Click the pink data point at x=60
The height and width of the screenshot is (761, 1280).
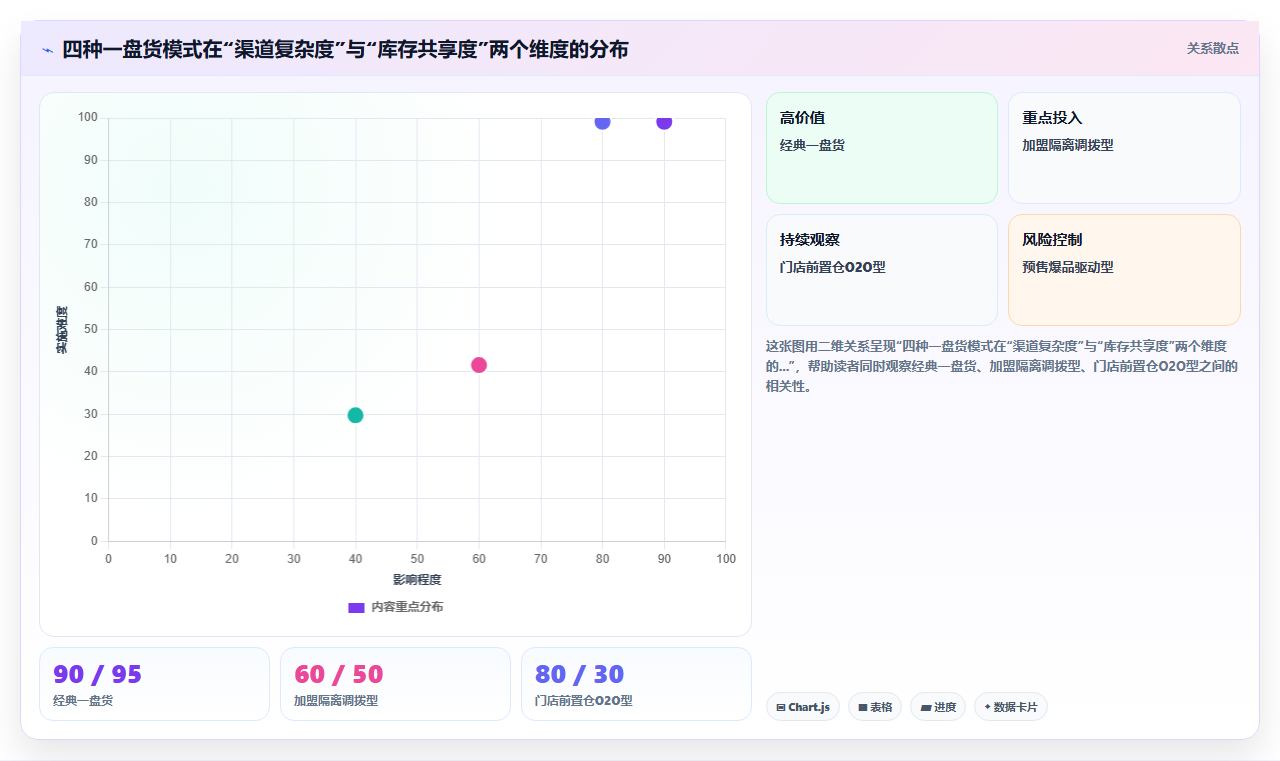click(x=479, y=365)
